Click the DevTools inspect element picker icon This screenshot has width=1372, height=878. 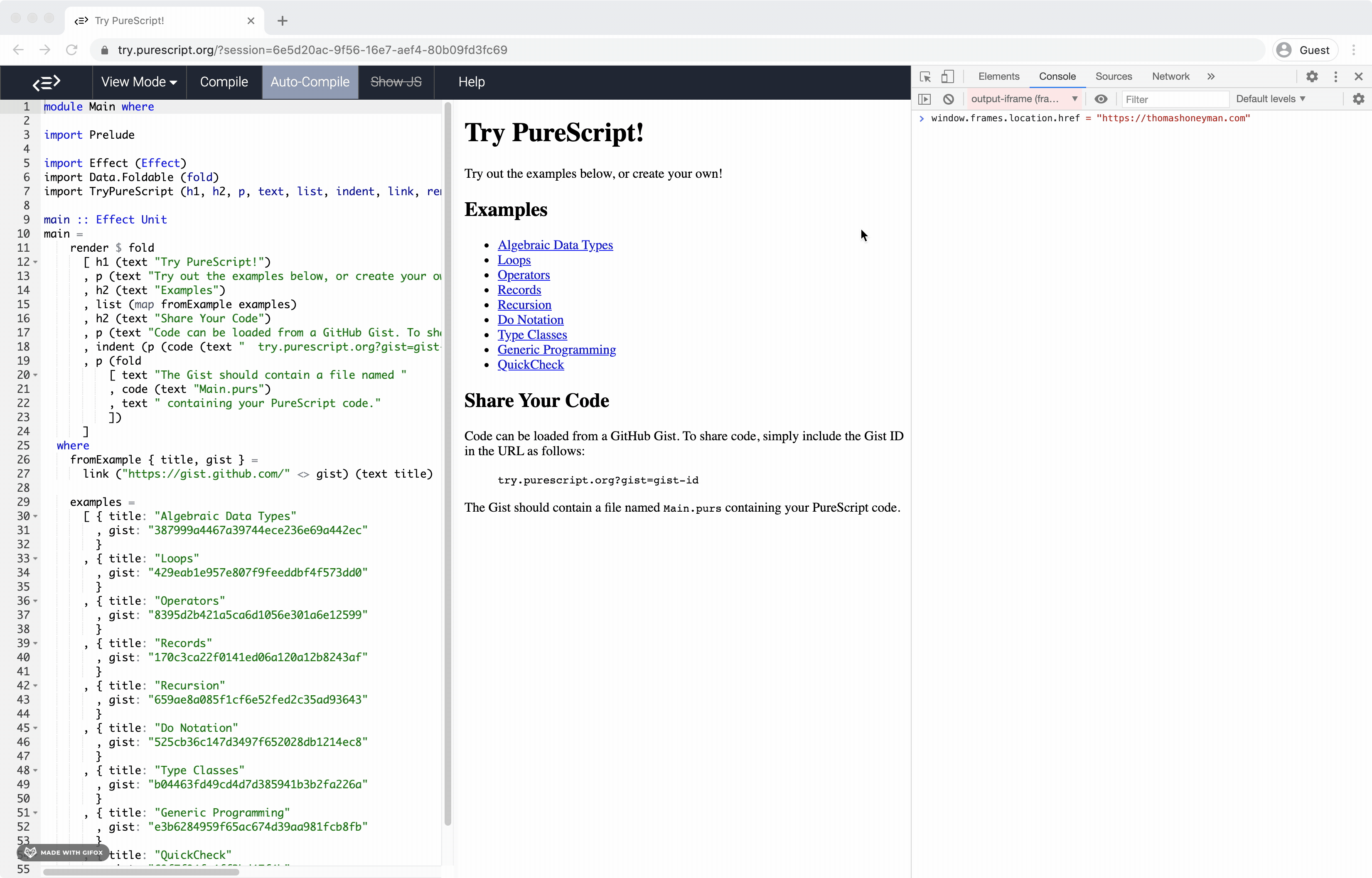pyautogui.click(x=925, y=76)
